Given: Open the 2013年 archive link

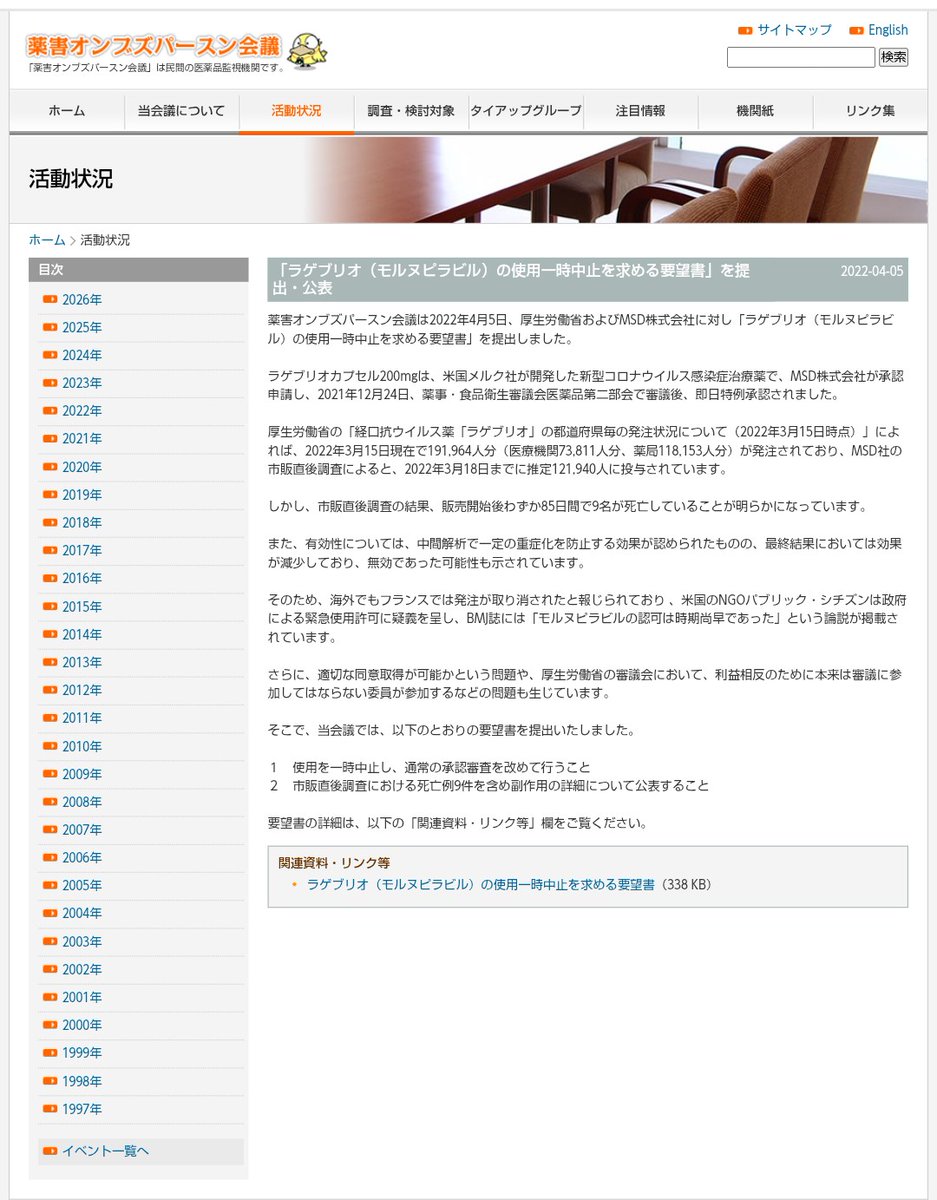Looking at the screenshot, I should tap(82, 663).
